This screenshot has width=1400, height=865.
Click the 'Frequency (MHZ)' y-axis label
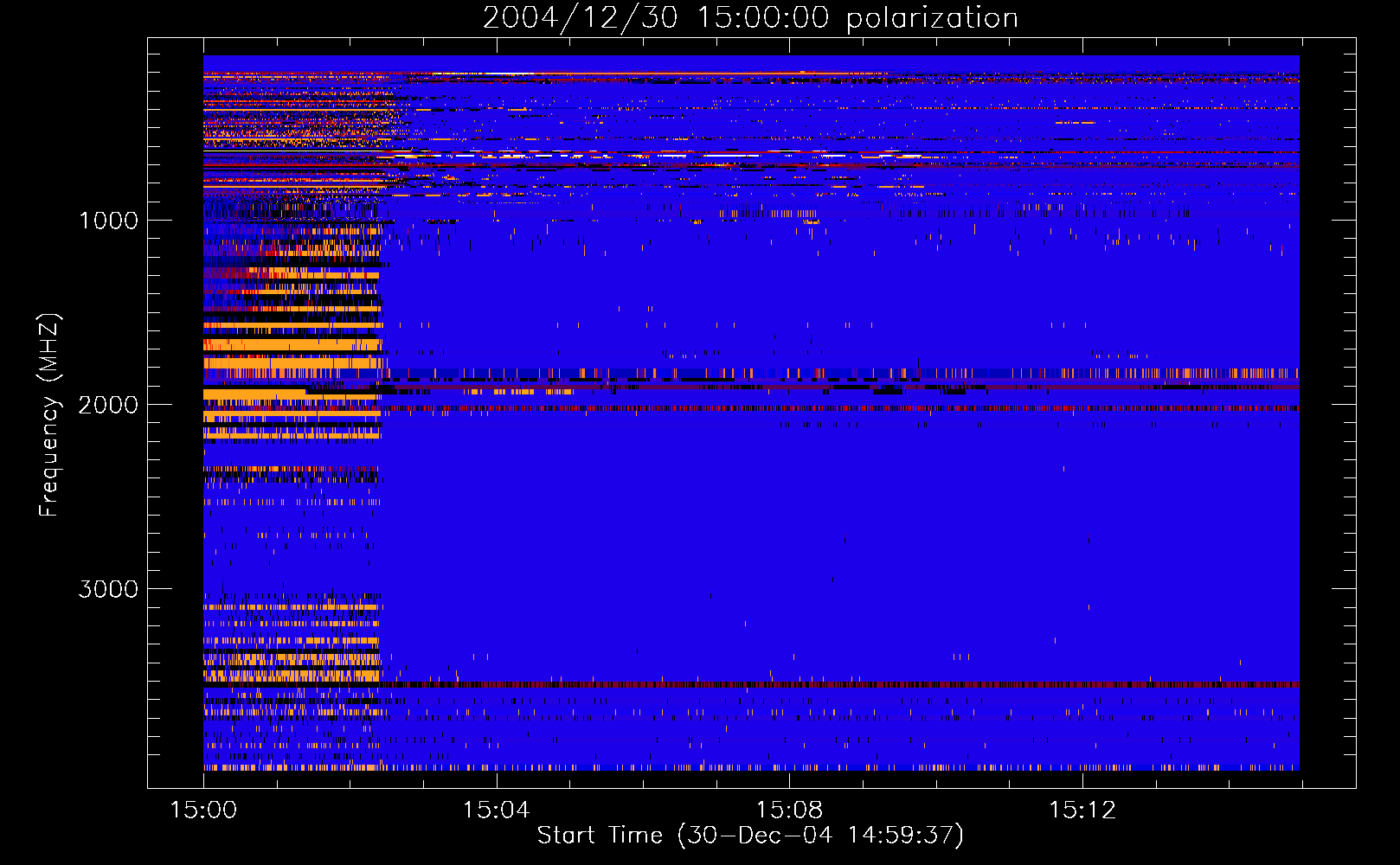pos(49,416)
